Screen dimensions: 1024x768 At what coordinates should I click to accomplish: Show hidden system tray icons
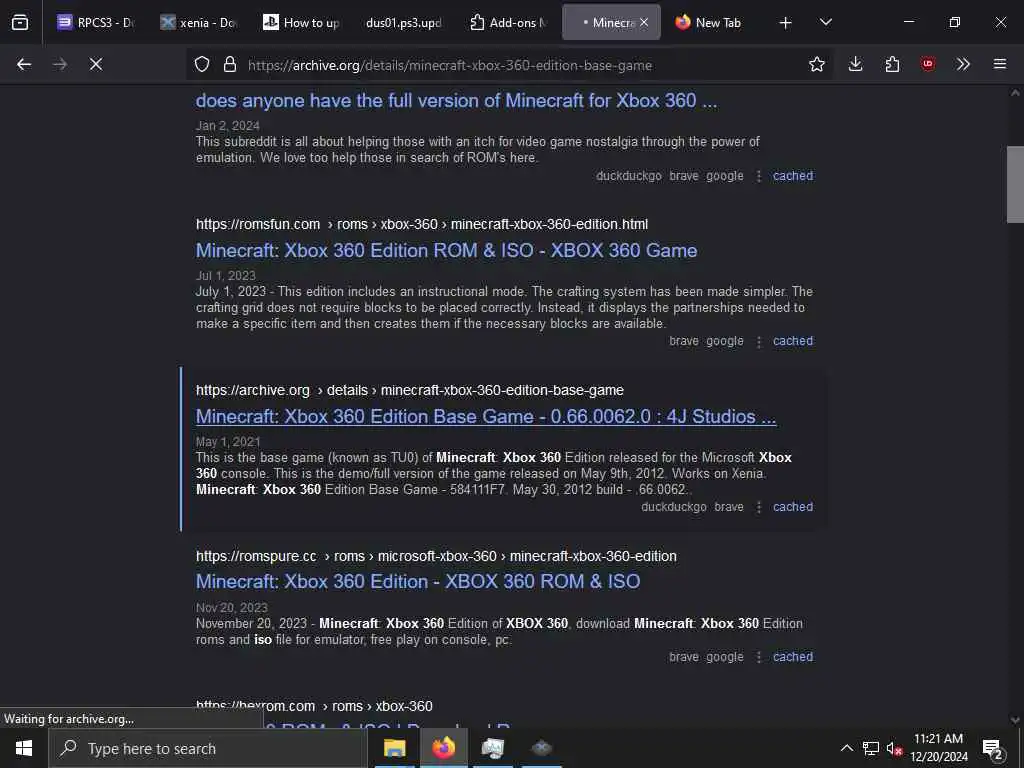(x=846, y=748)
